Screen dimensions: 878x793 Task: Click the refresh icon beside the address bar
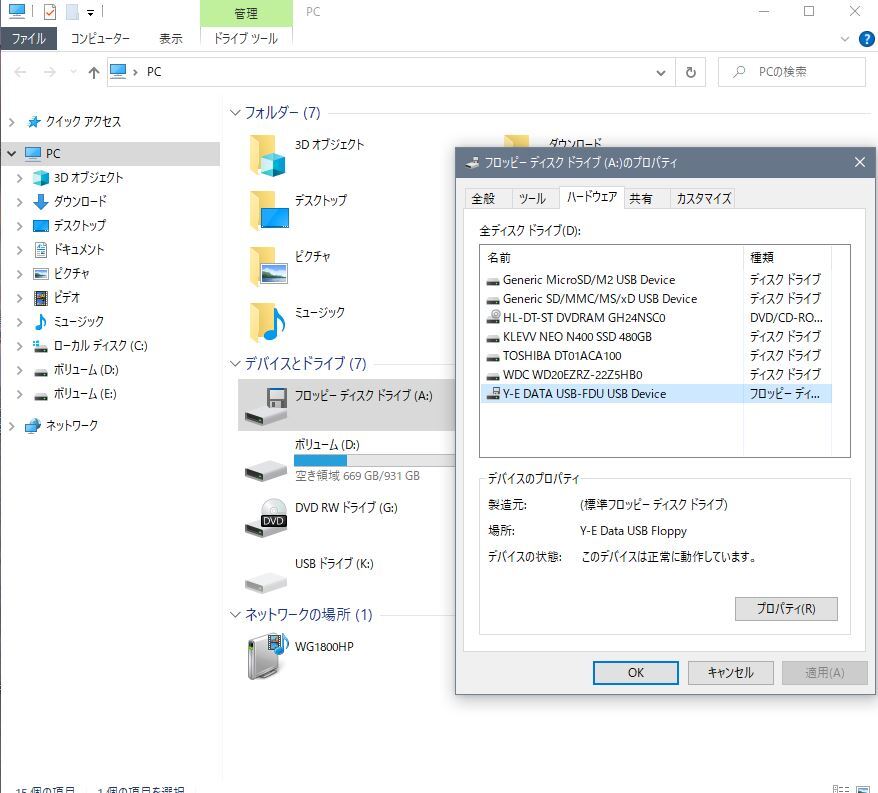(x=692, y=71)
